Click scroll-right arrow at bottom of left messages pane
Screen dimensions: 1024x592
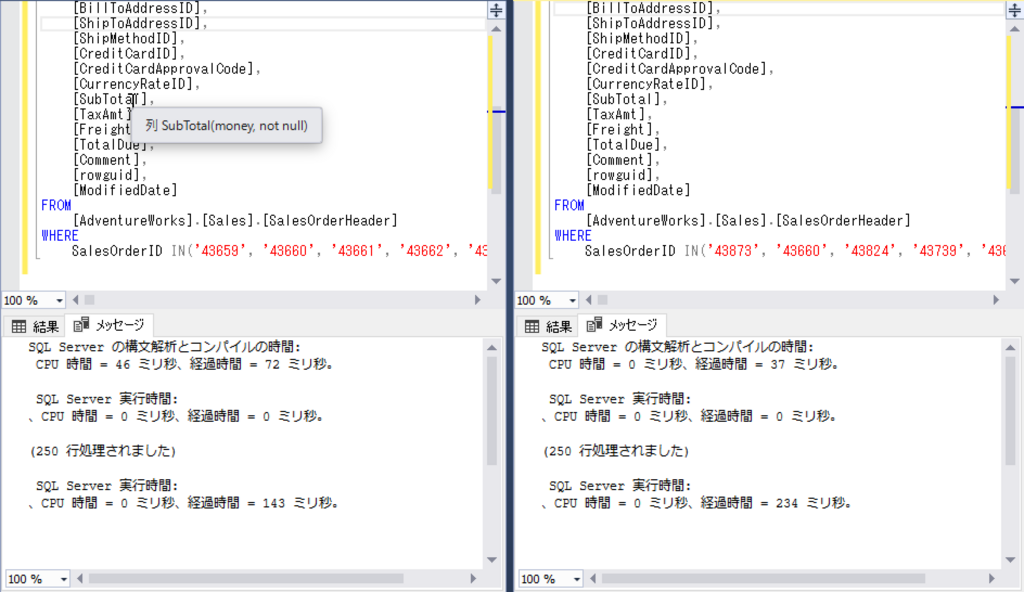click(473, 579)
